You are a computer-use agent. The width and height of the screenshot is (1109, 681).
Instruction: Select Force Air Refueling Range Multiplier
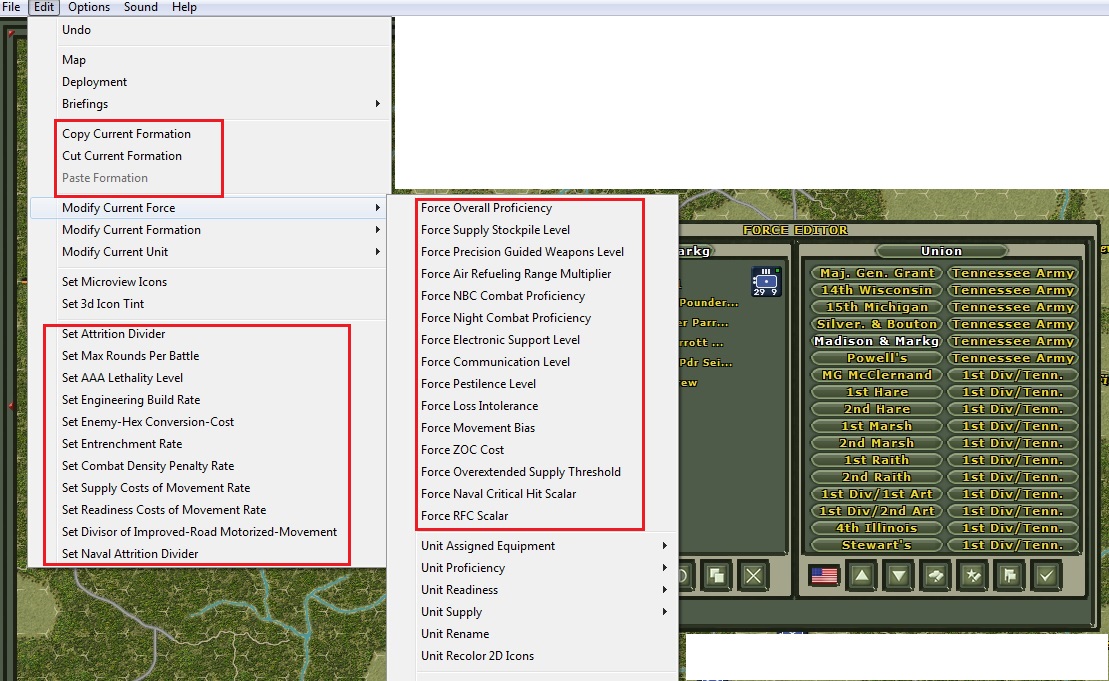[516, 274]
